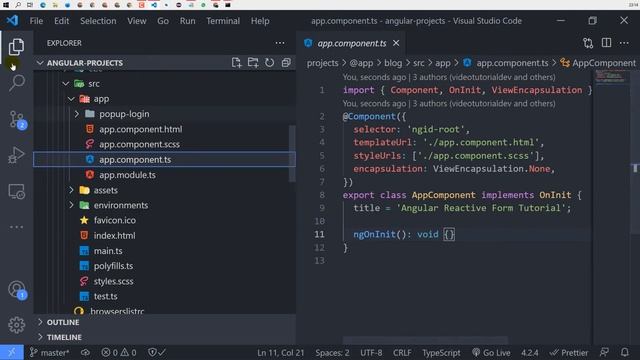Open styles.scss file
Image resolution: width=640 pixels, height=360 pixels.
(113, 281)
